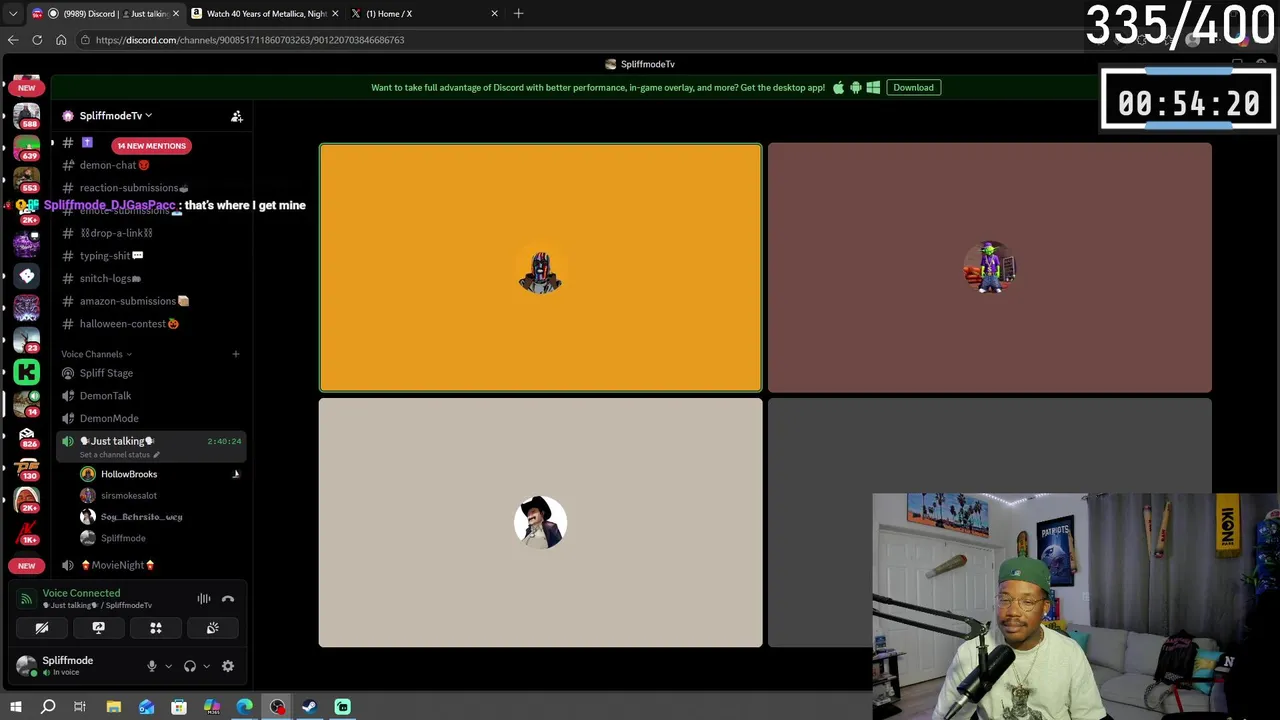Click the invite people icon

click(237, 116)
